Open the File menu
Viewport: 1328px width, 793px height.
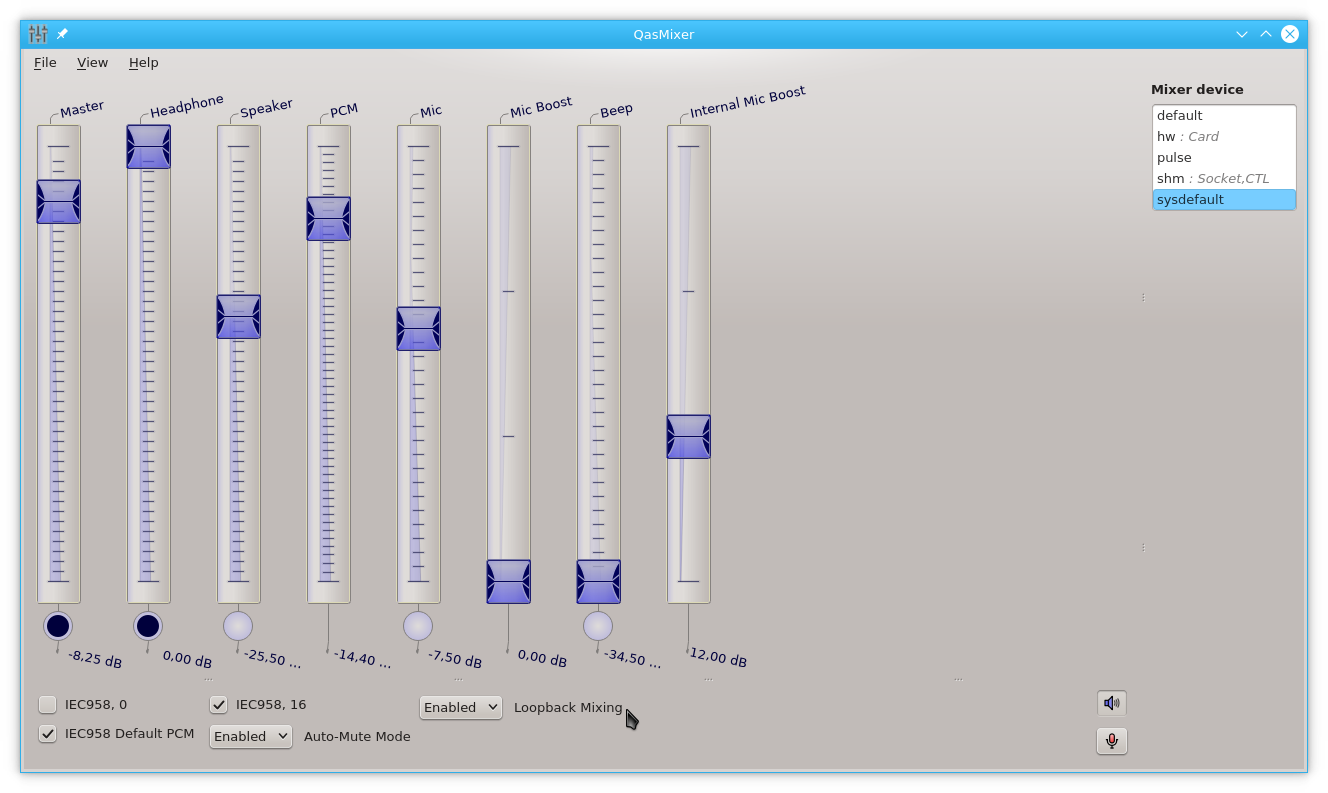(45, 62)
